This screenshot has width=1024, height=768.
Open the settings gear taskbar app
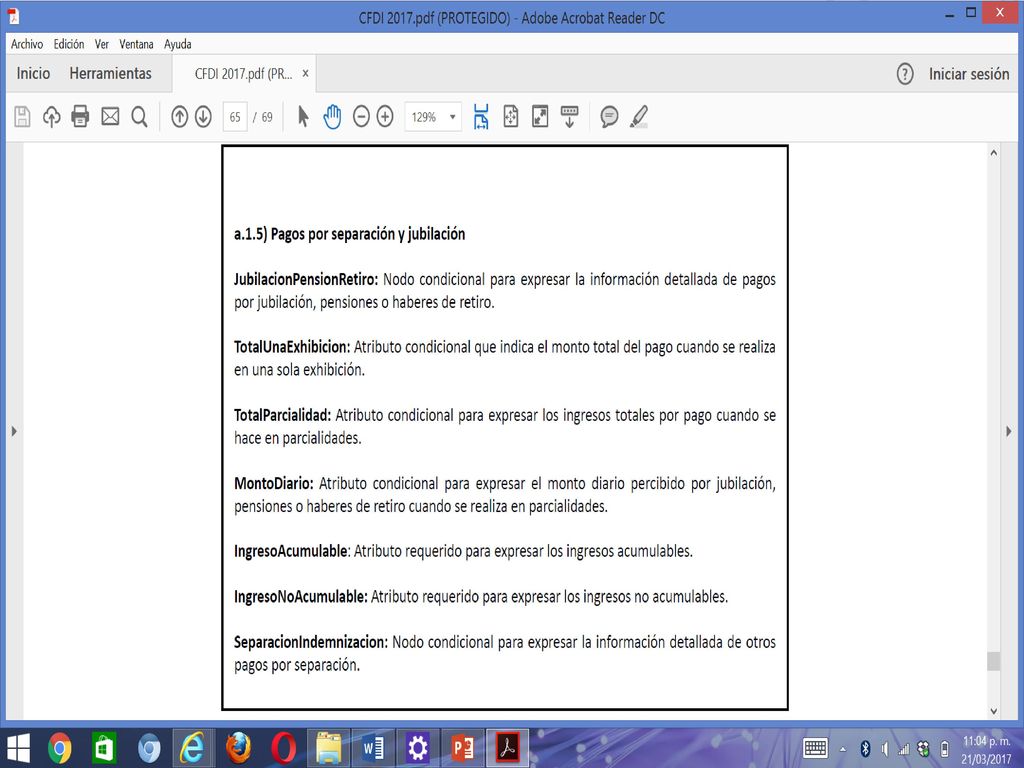pos(418,748)
